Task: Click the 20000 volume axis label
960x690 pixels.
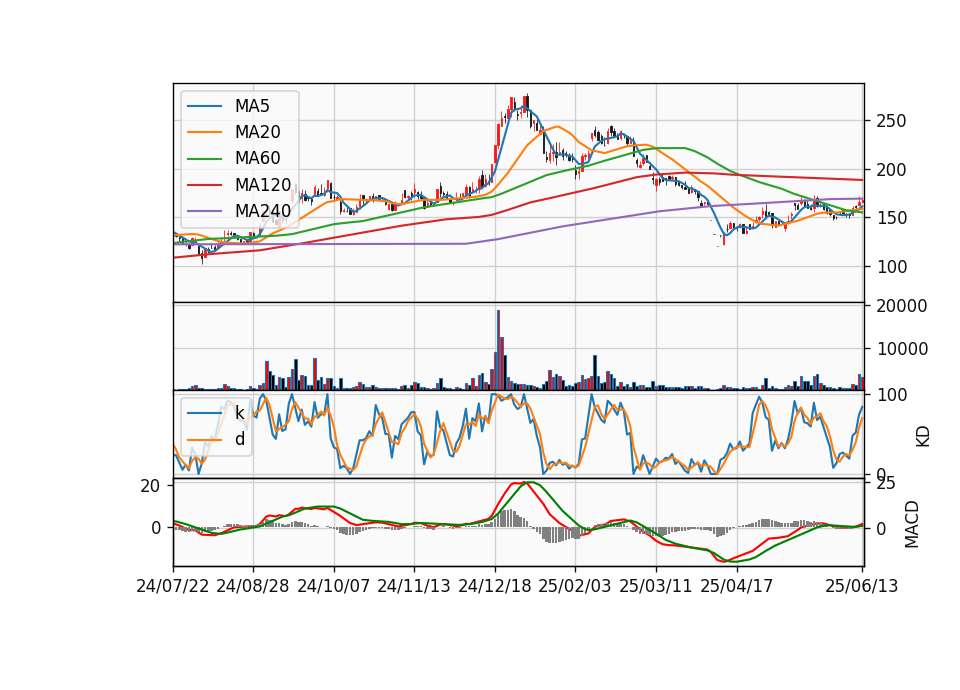Action: pyautogui.click(x=901, y=306)
